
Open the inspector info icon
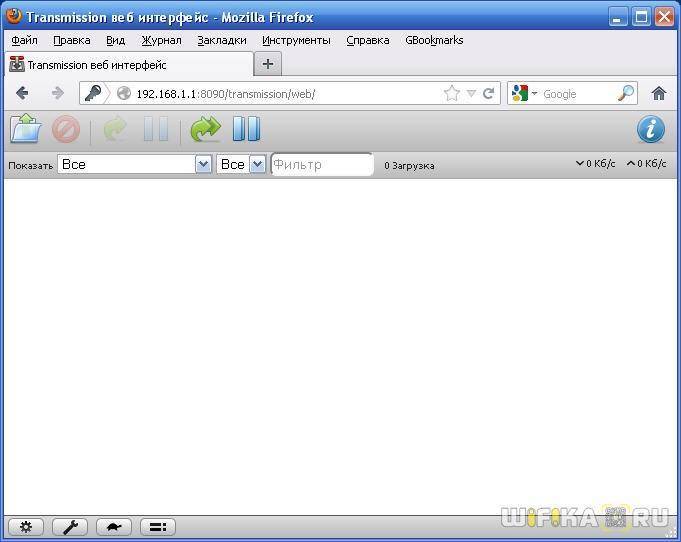click(651, 129)
